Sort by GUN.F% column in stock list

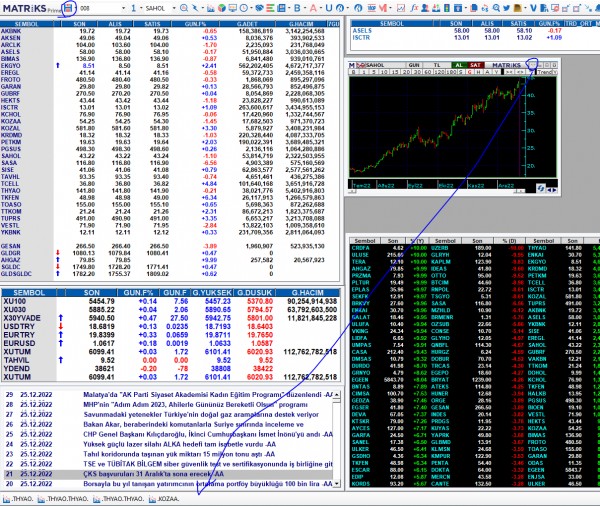pyautogui.click(x=195, y=24)
